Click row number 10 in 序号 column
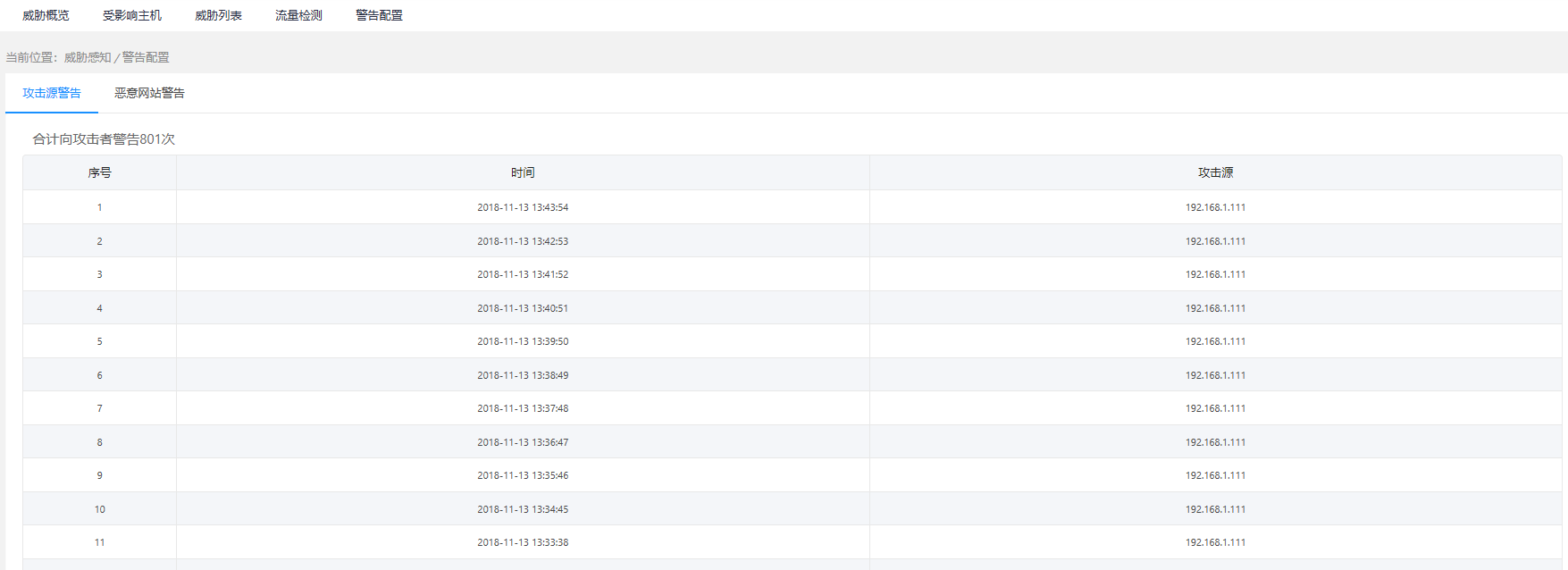The image size is (1568, 570). pos(99,509)
